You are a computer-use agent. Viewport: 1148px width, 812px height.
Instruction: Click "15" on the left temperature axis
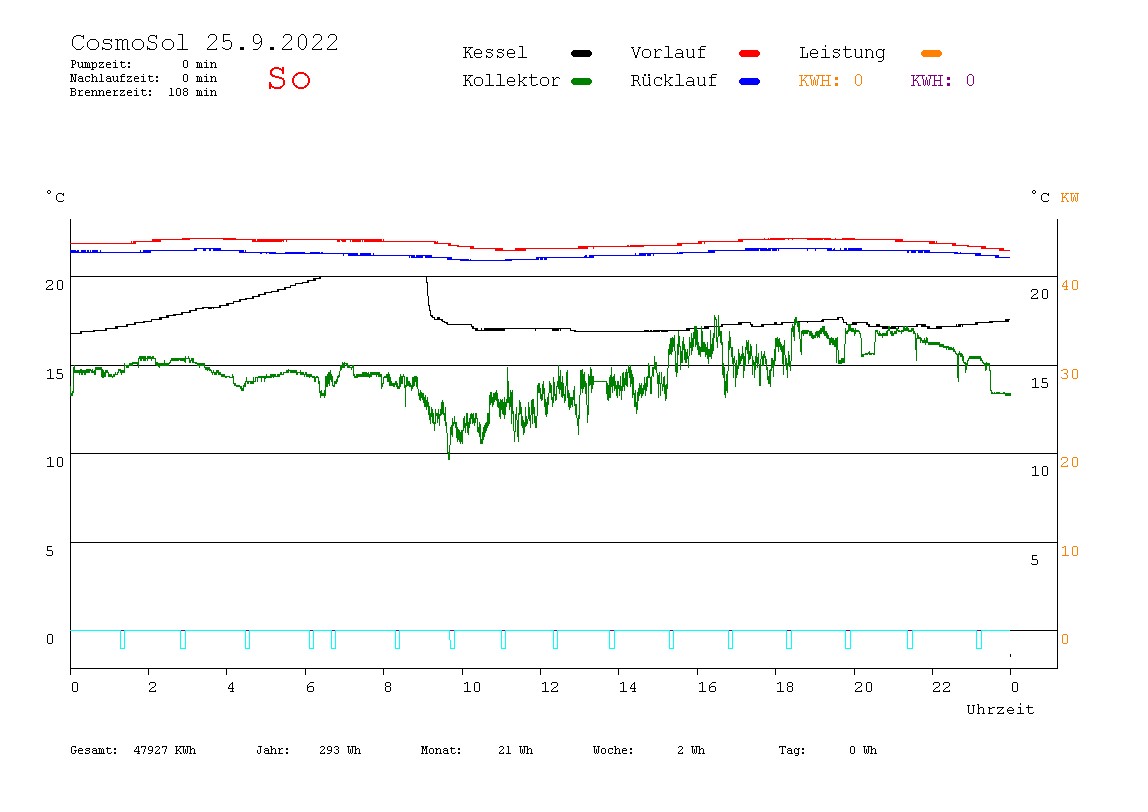[x=55, y=375]
